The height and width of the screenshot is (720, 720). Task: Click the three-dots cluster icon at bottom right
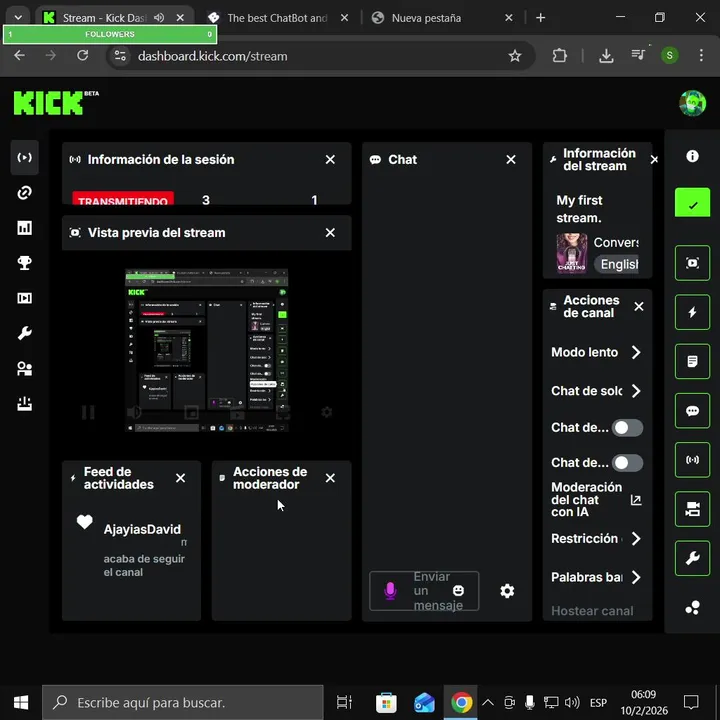[x=692, y=608]
